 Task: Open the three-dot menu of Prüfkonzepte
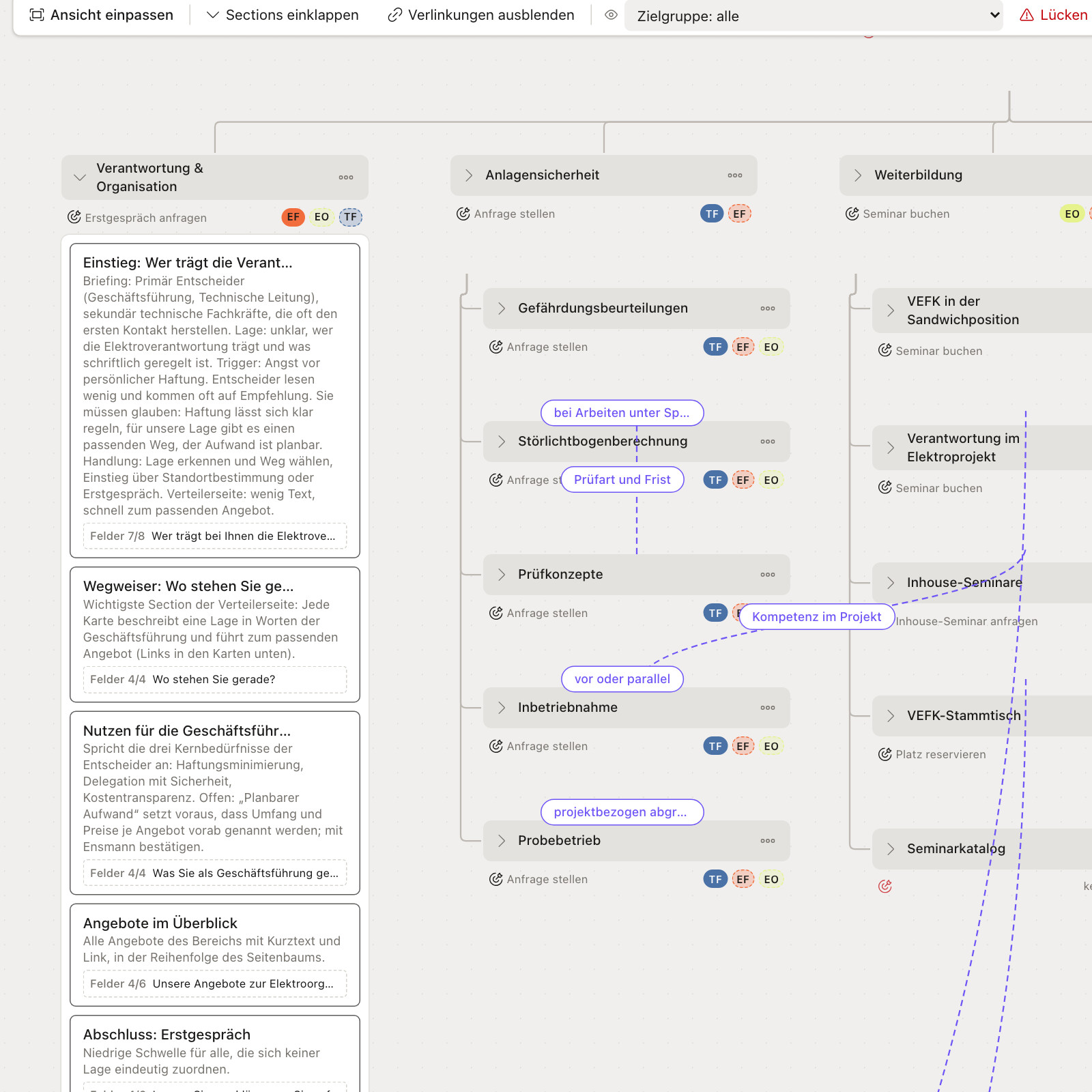pos(768,575)
